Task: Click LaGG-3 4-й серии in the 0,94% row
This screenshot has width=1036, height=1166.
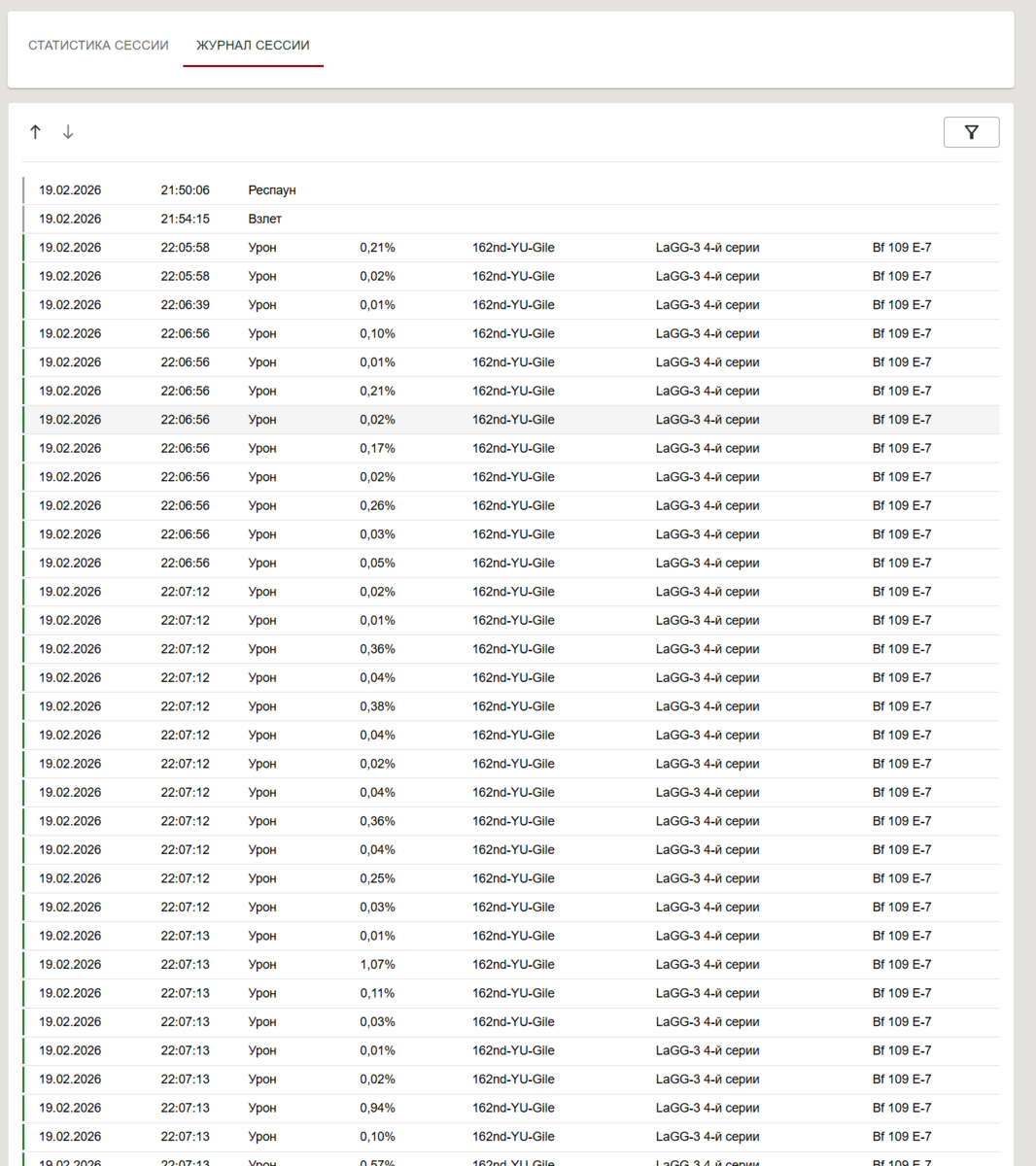Action: coord(707,1108)
